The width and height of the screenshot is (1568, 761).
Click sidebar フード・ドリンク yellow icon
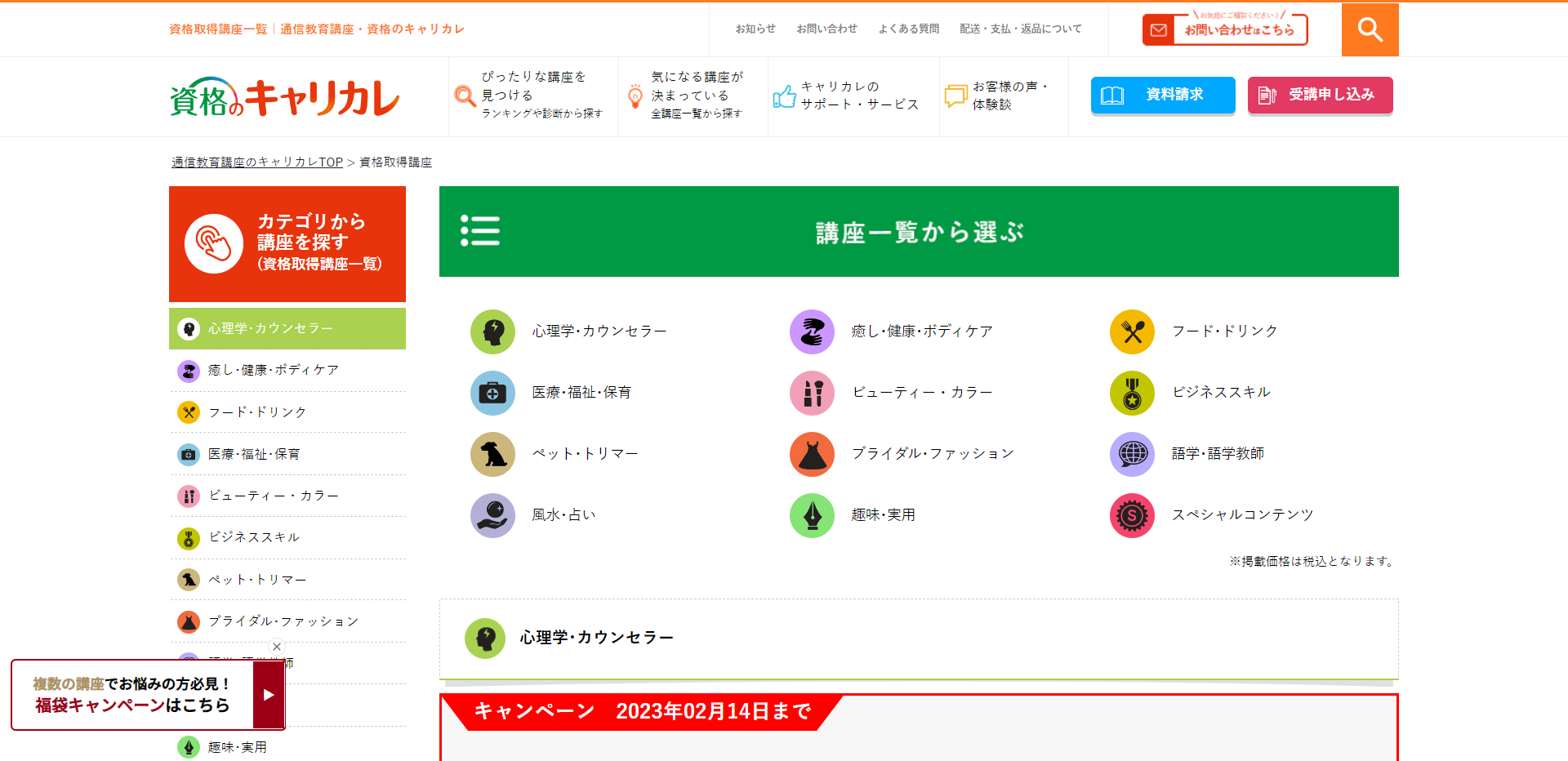[189, 412]
